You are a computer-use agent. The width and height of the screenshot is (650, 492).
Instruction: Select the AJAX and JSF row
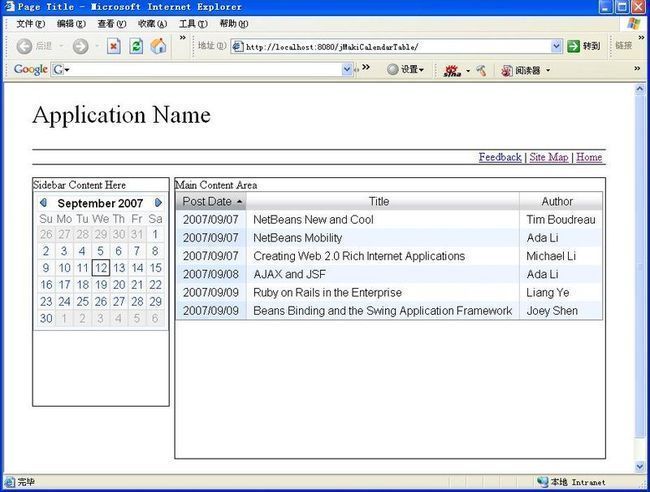(x=389, y=274)
